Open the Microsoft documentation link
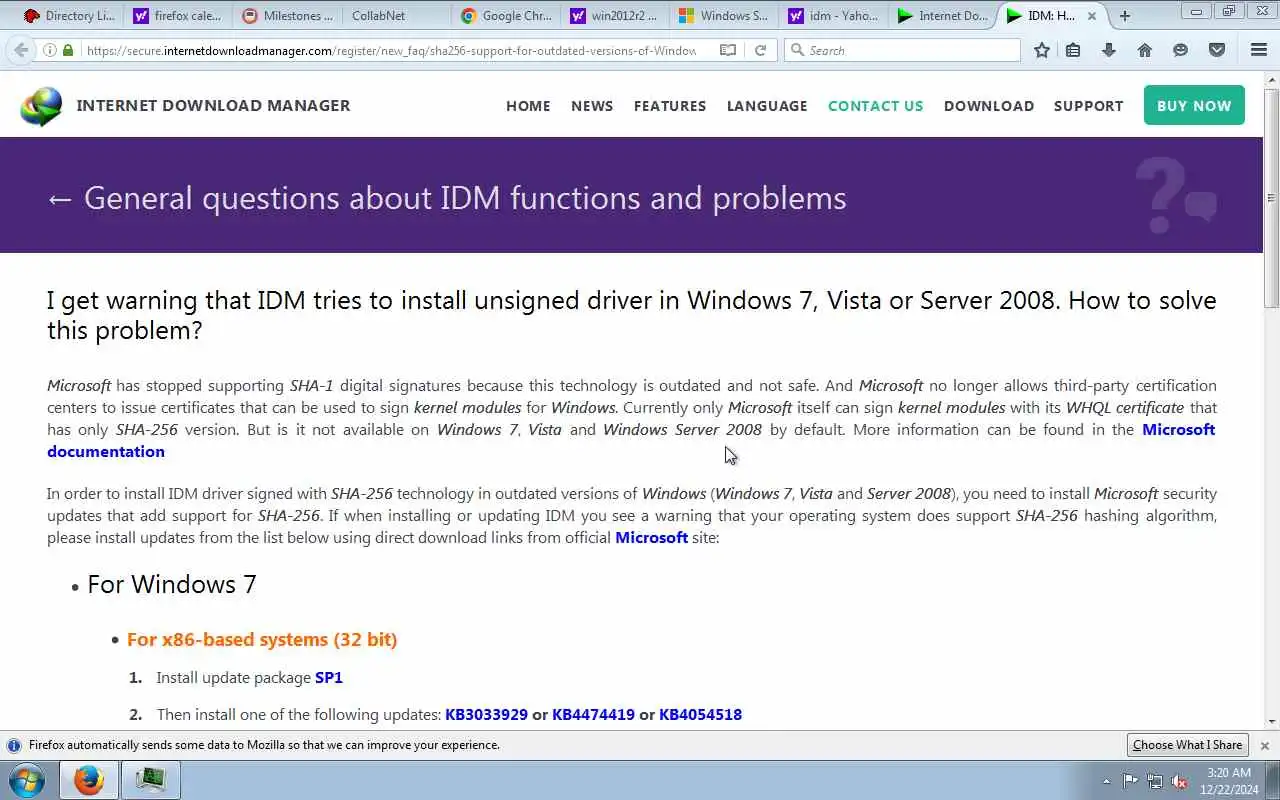 631,440
